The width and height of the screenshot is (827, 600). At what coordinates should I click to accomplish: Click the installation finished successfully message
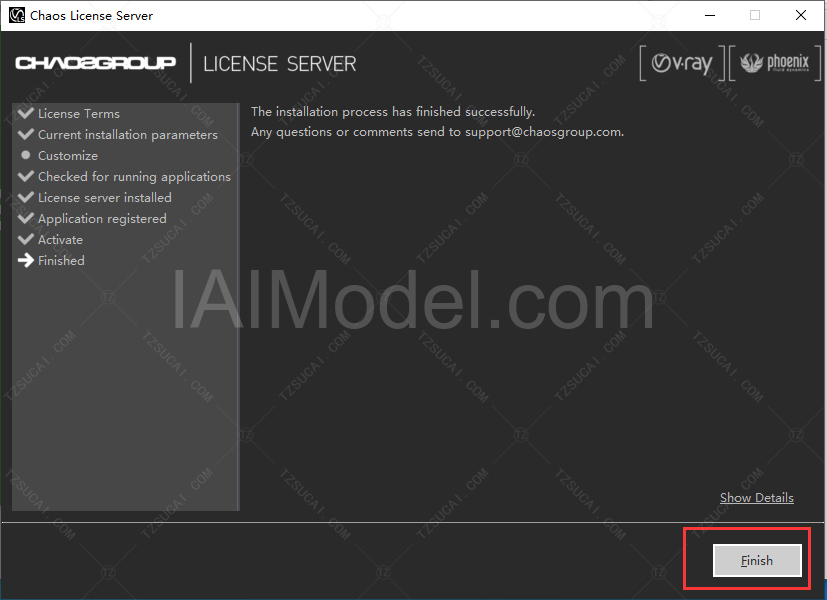coord(393,112)
